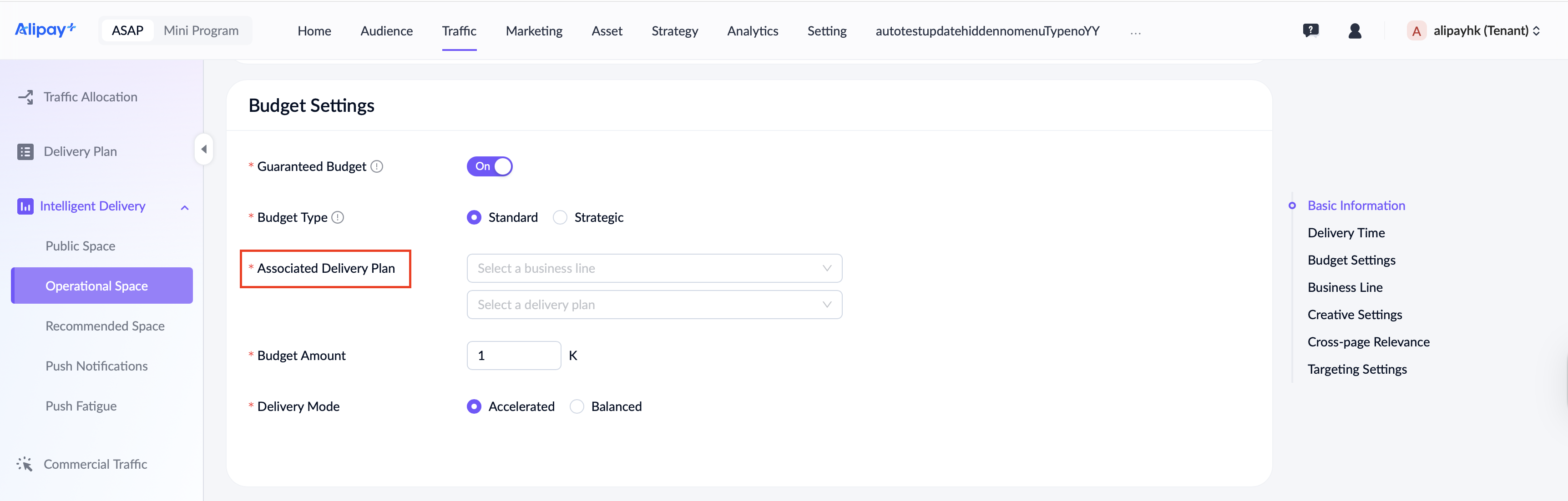This screenshot has height=501, width=1568.
Task: Collapse the sidebar with arrow handle
Action: click(x=204, y=149)
